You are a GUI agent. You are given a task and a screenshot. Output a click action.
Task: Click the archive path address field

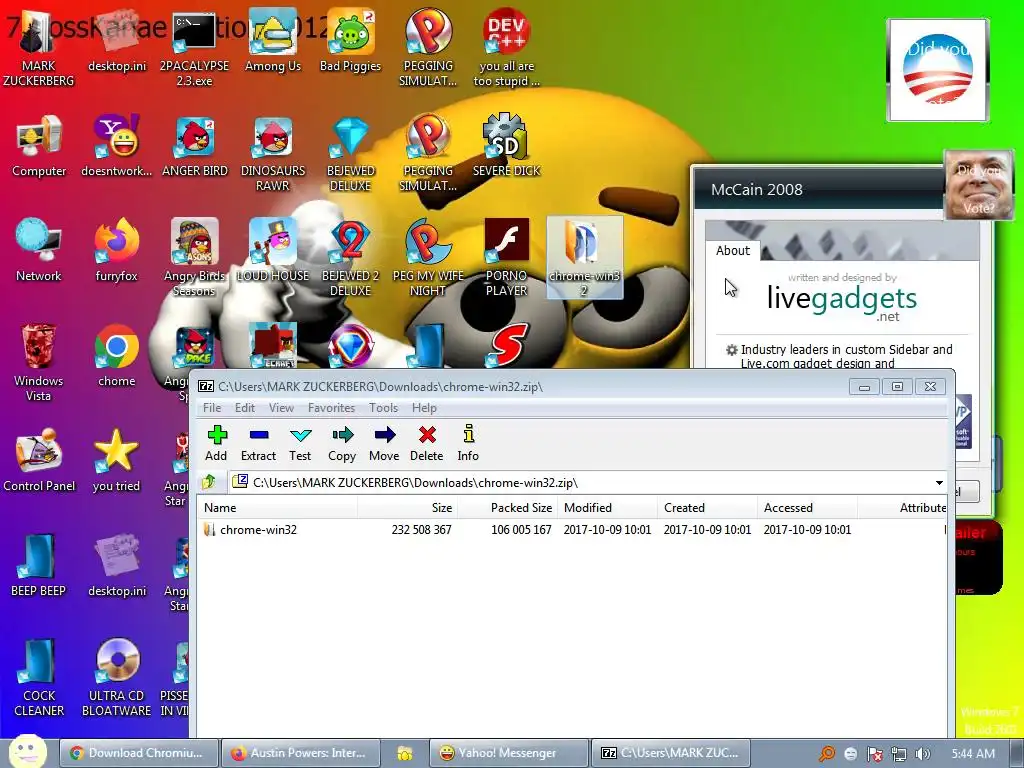tap(581, 483)
